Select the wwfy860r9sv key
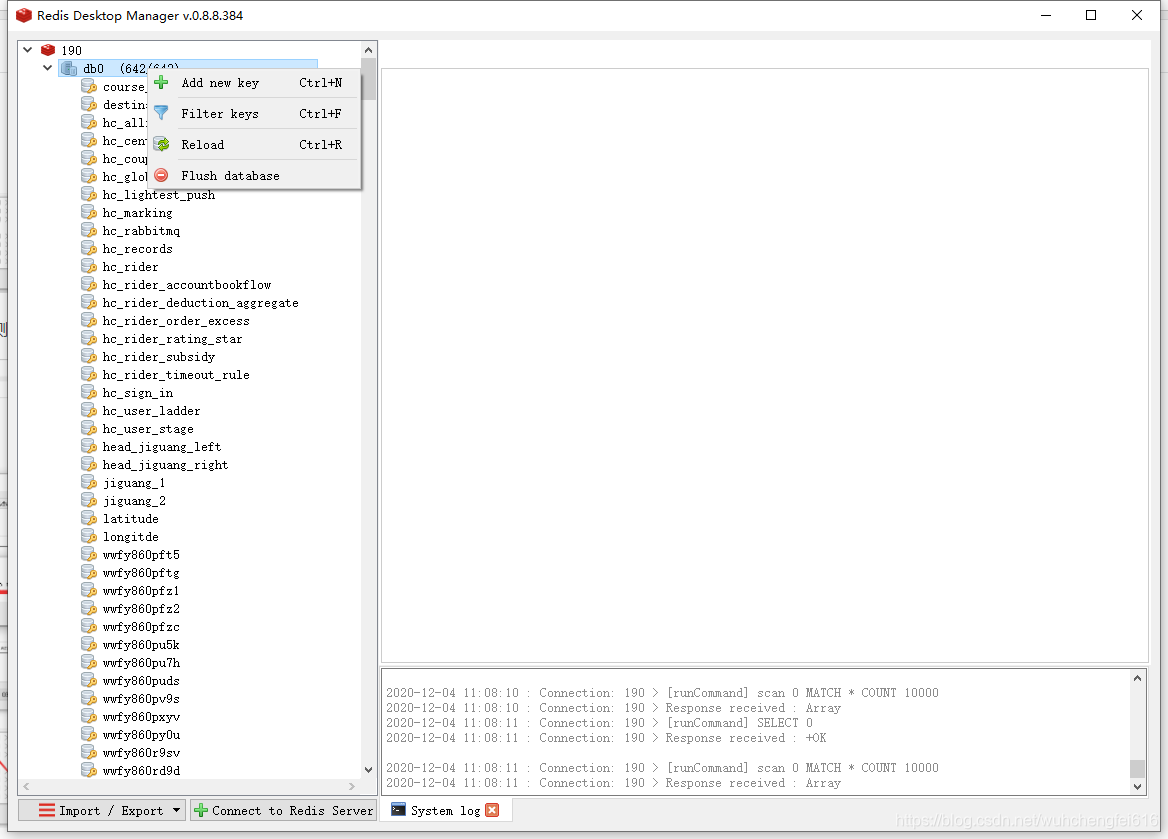The height and width of the screenshot is (839, 1168). point(141,753)
